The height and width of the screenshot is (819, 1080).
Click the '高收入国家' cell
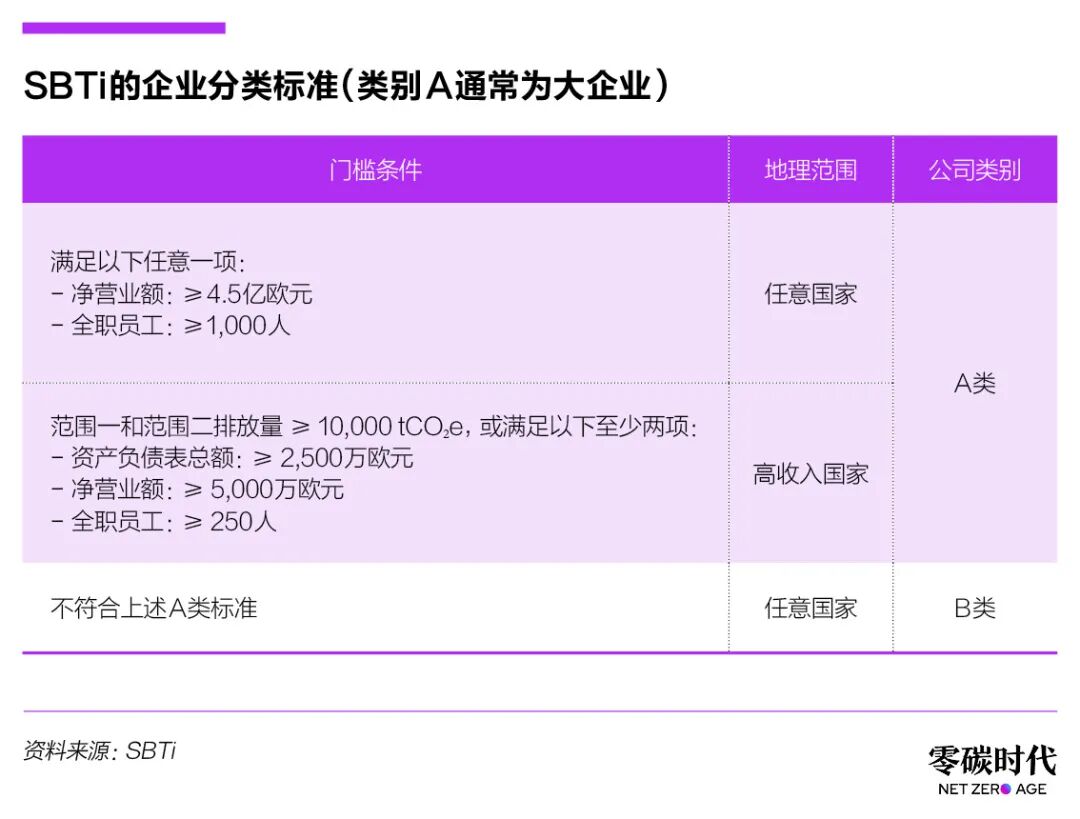coord(811,474)
